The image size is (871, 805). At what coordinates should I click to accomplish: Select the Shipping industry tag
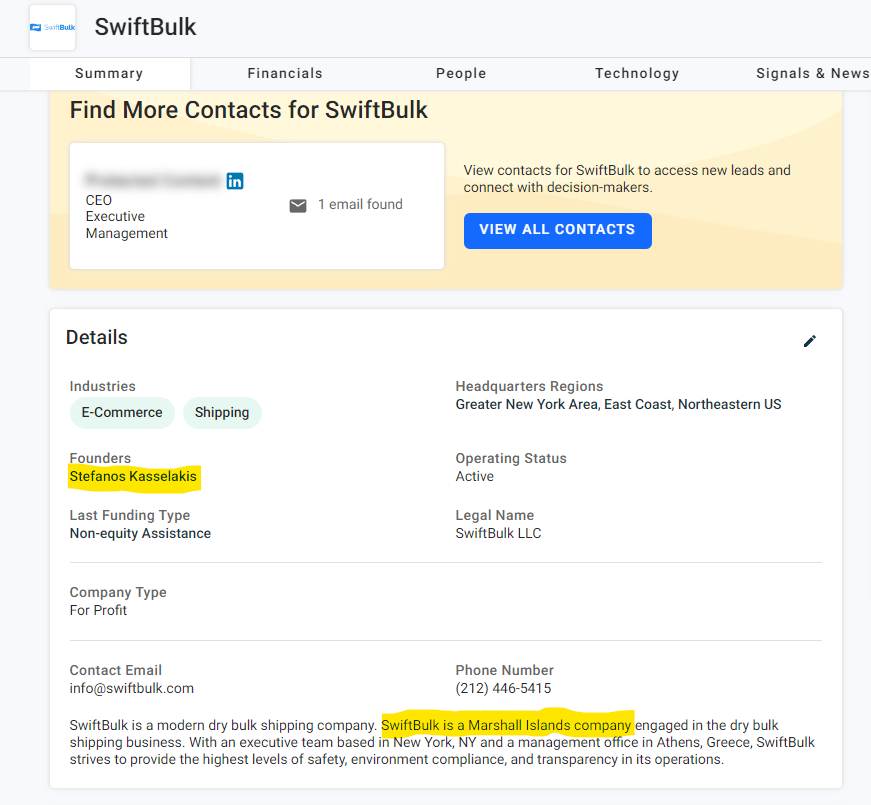click(222, 412)
